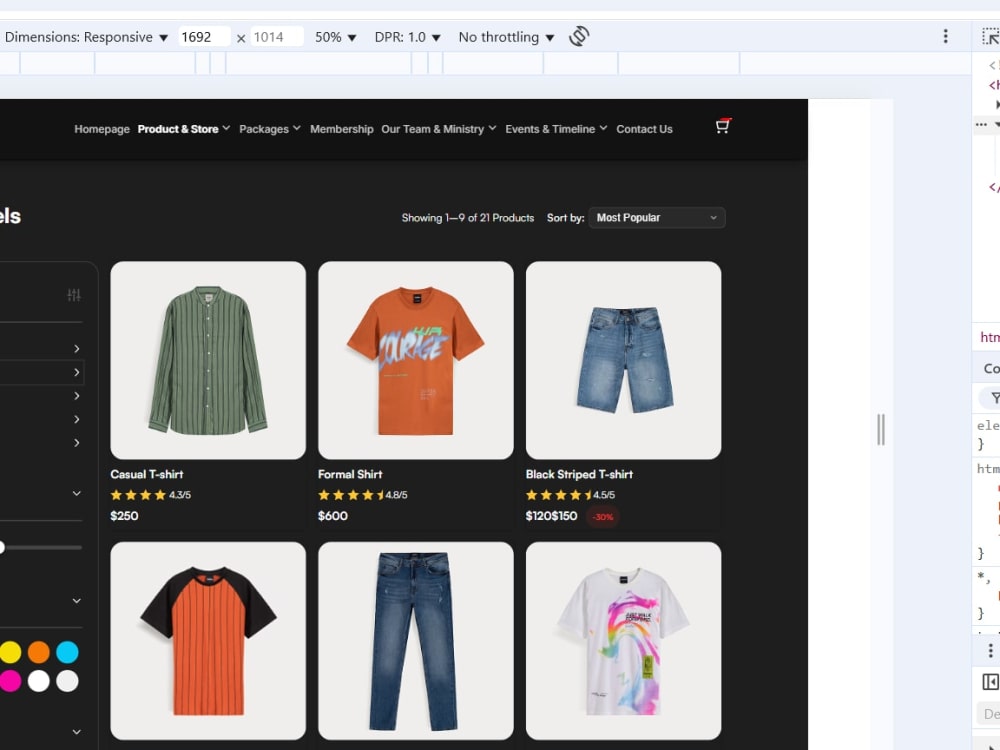Expand Our Team & Ministry menu

[439, 129]
